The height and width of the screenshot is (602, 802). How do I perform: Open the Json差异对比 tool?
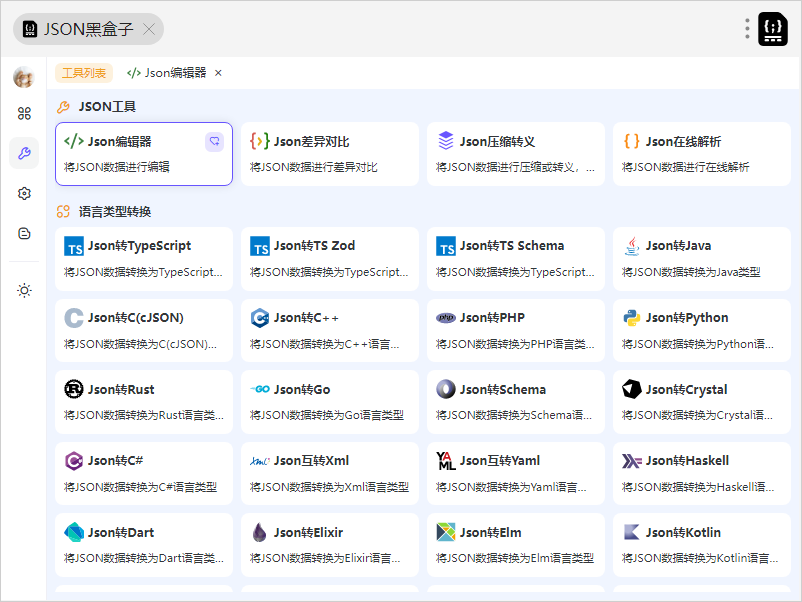330,154
